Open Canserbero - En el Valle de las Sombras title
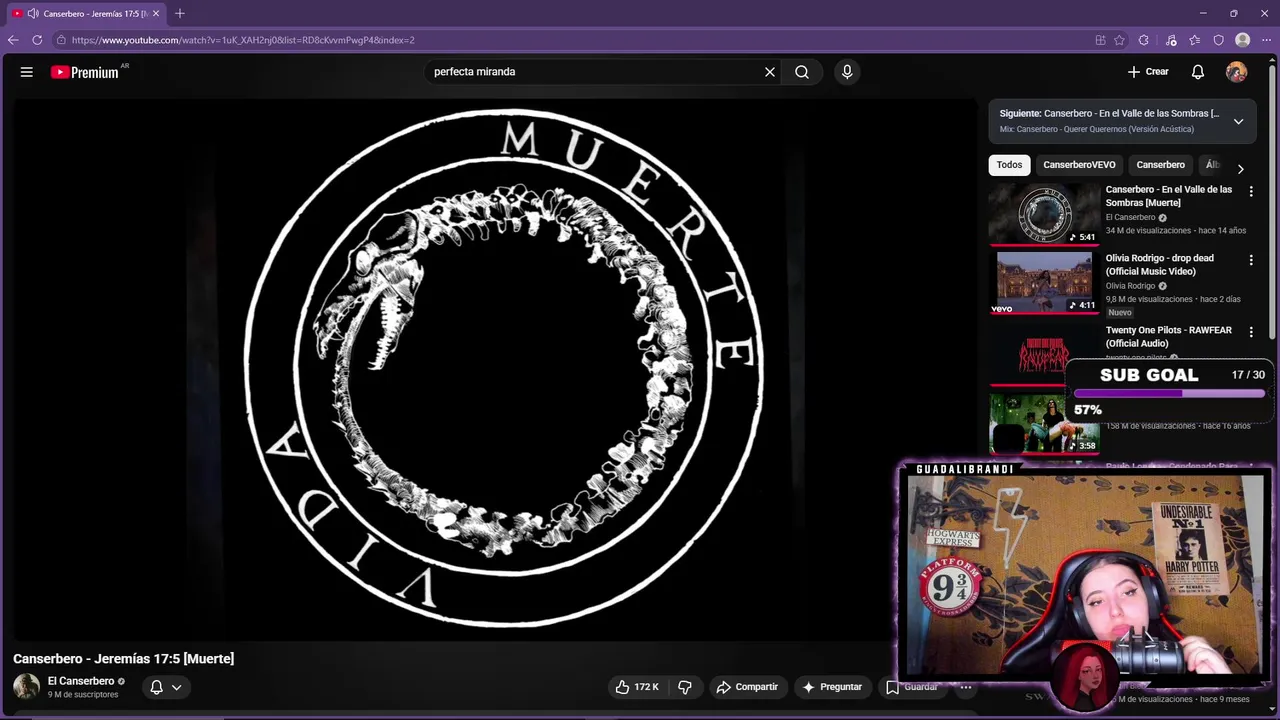 pos(1169,196)
